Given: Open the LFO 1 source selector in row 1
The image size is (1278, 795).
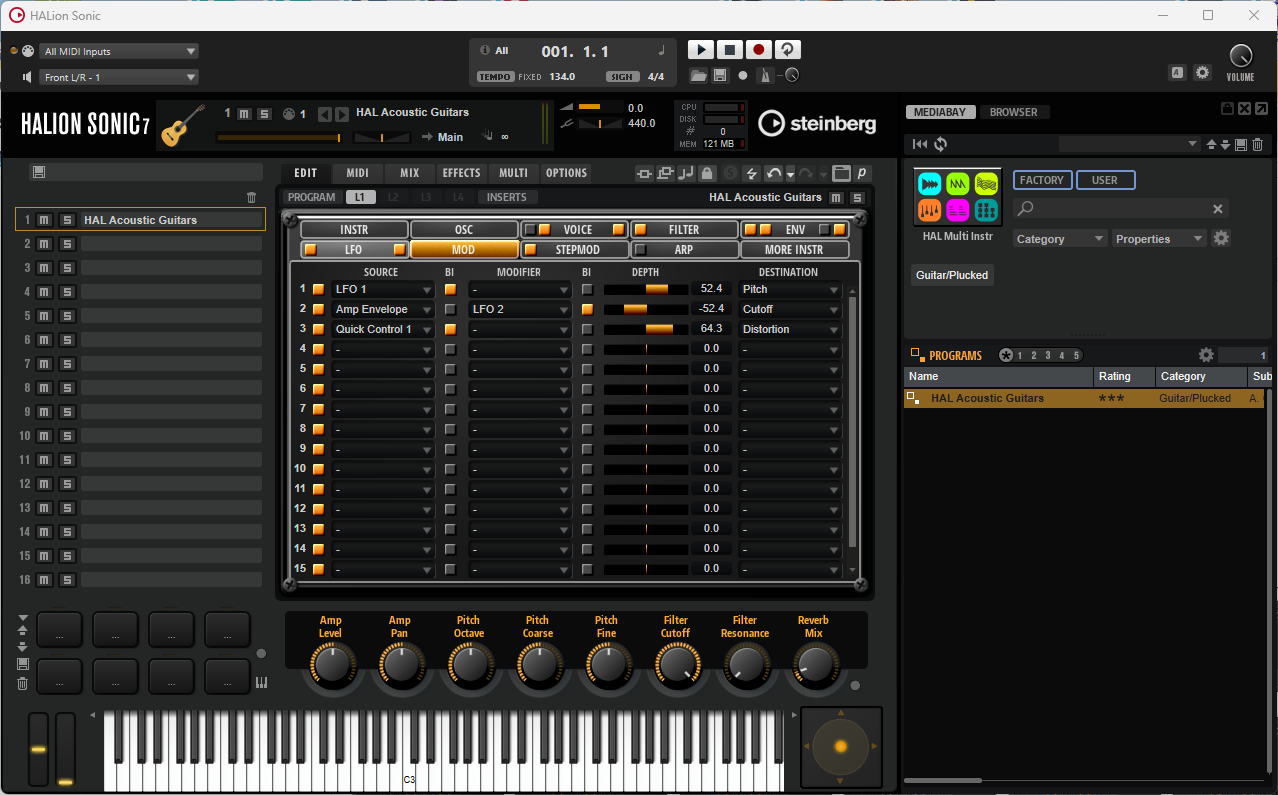Looking at the screenshot, I should click(x=383, y=288).
